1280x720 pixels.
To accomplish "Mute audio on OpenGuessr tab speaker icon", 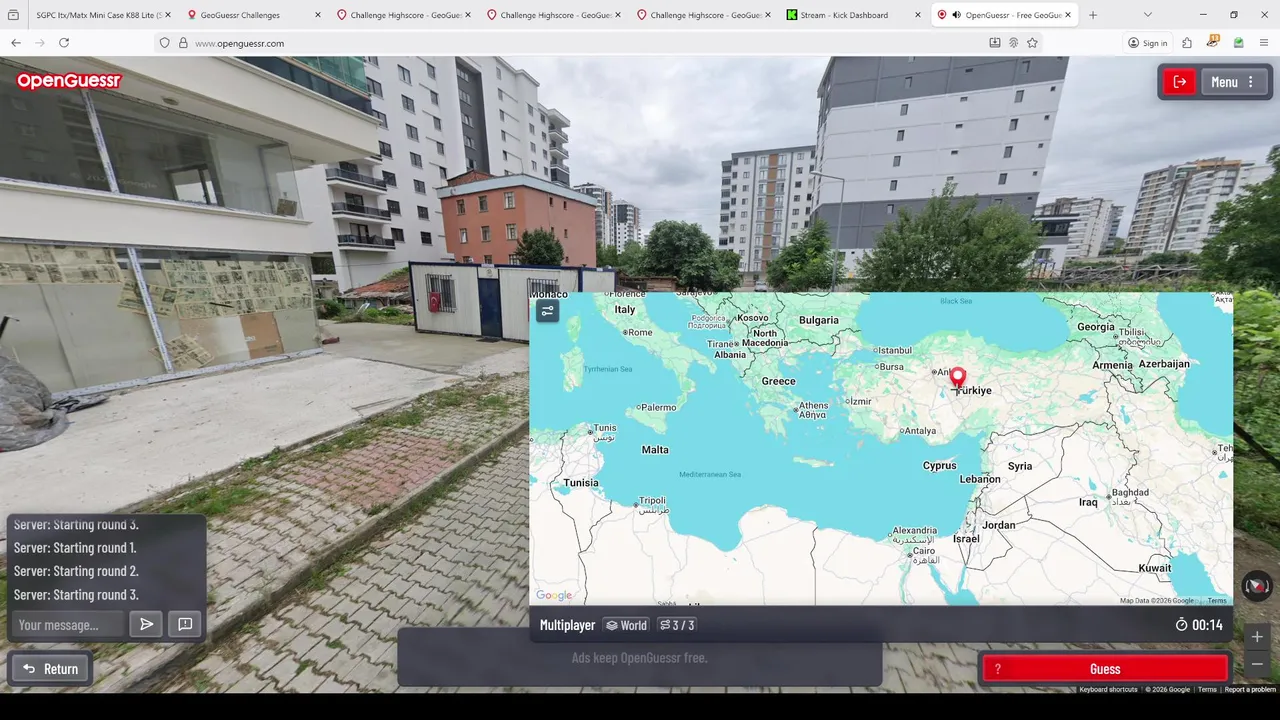I will [x=957, y=15].
